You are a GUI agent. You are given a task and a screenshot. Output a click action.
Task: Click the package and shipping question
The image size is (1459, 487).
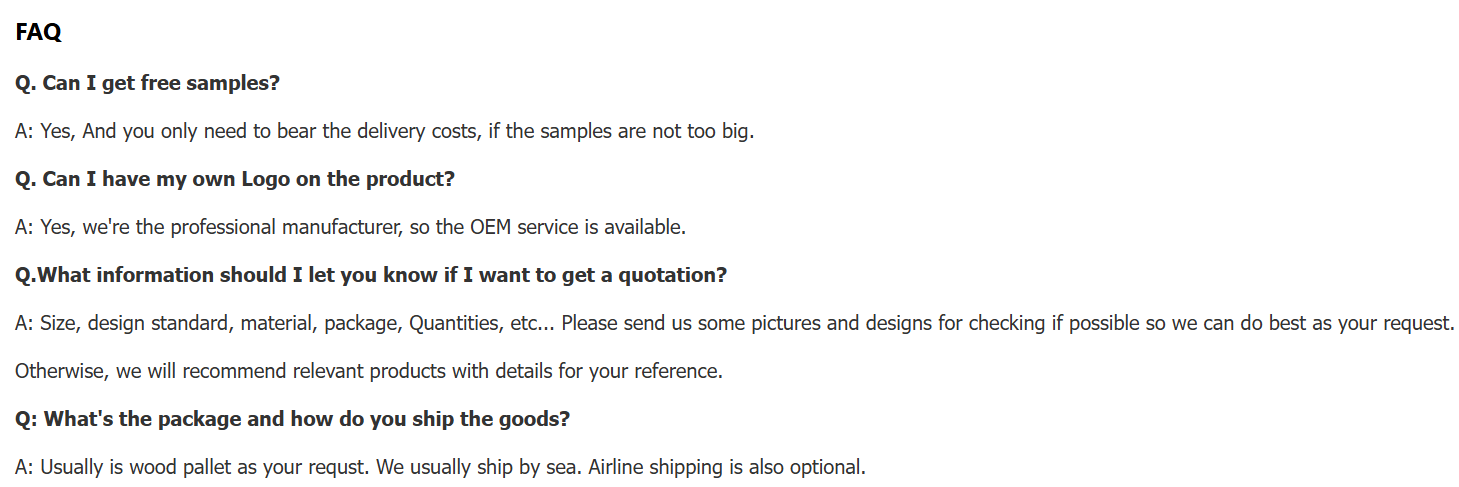point(292,420)
